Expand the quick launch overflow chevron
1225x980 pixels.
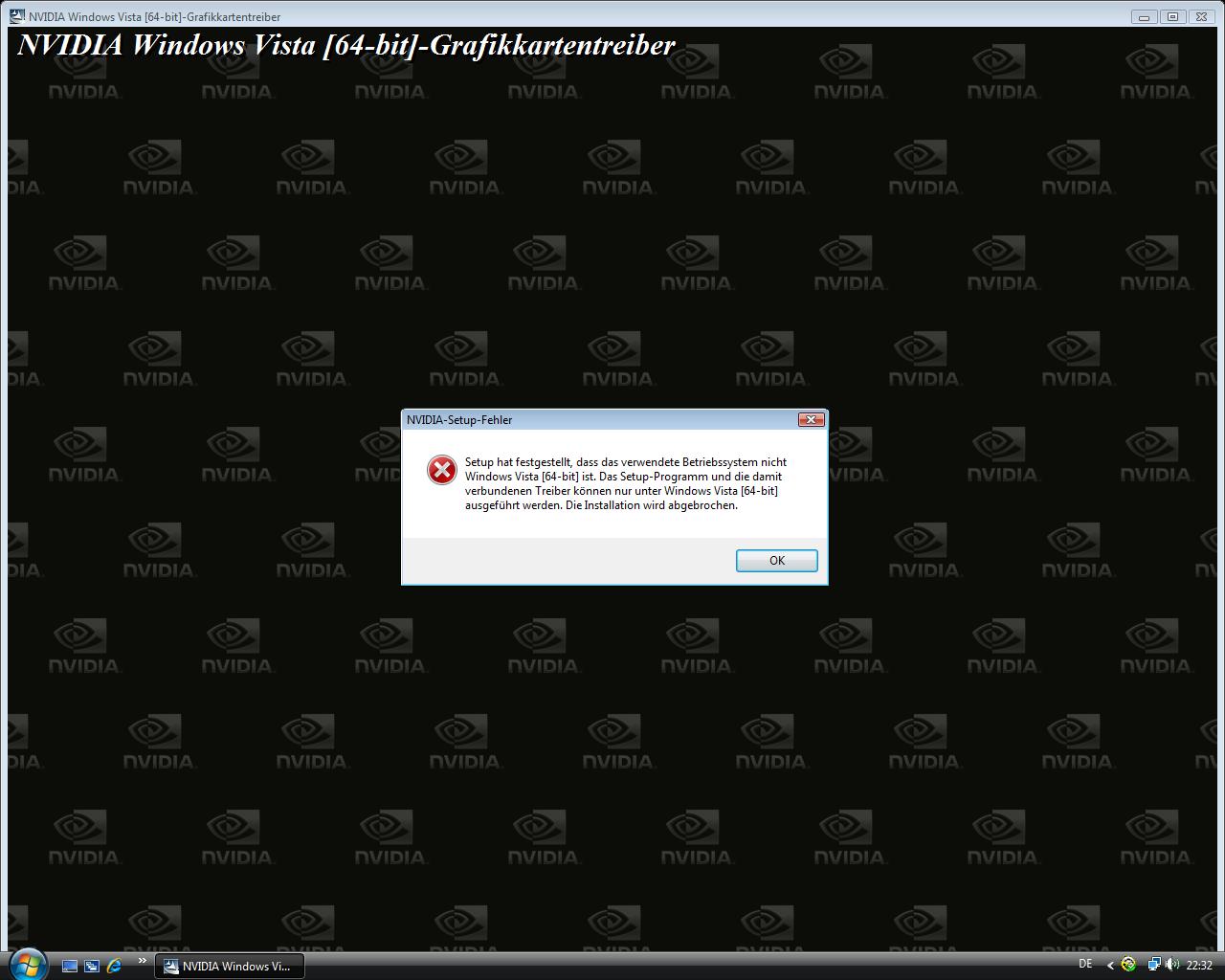143,961
